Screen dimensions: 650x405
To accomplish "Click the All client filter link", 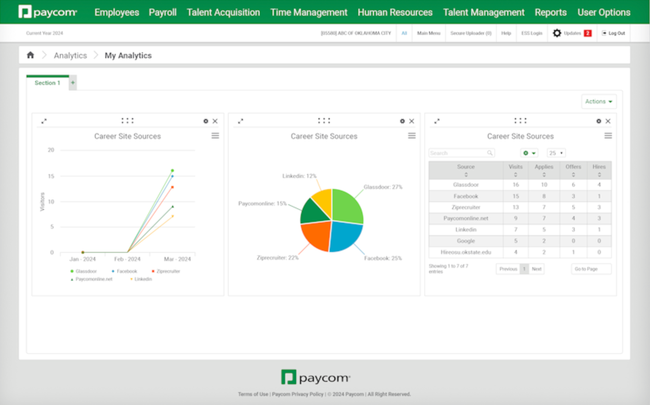I will click(404, 33).
